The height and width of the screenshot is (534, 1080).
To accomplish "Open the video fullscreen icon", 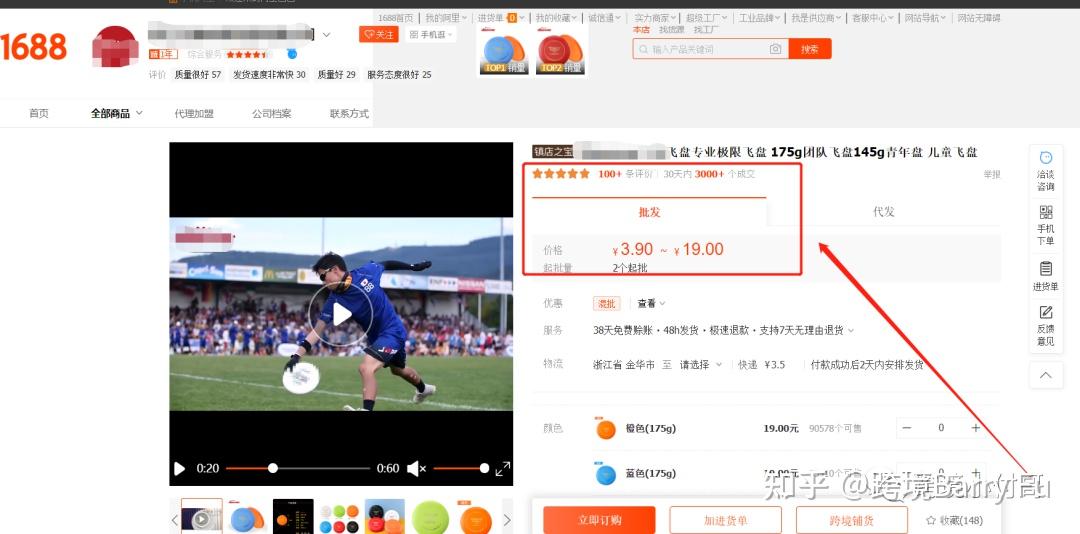I will [x=503, y=469].
